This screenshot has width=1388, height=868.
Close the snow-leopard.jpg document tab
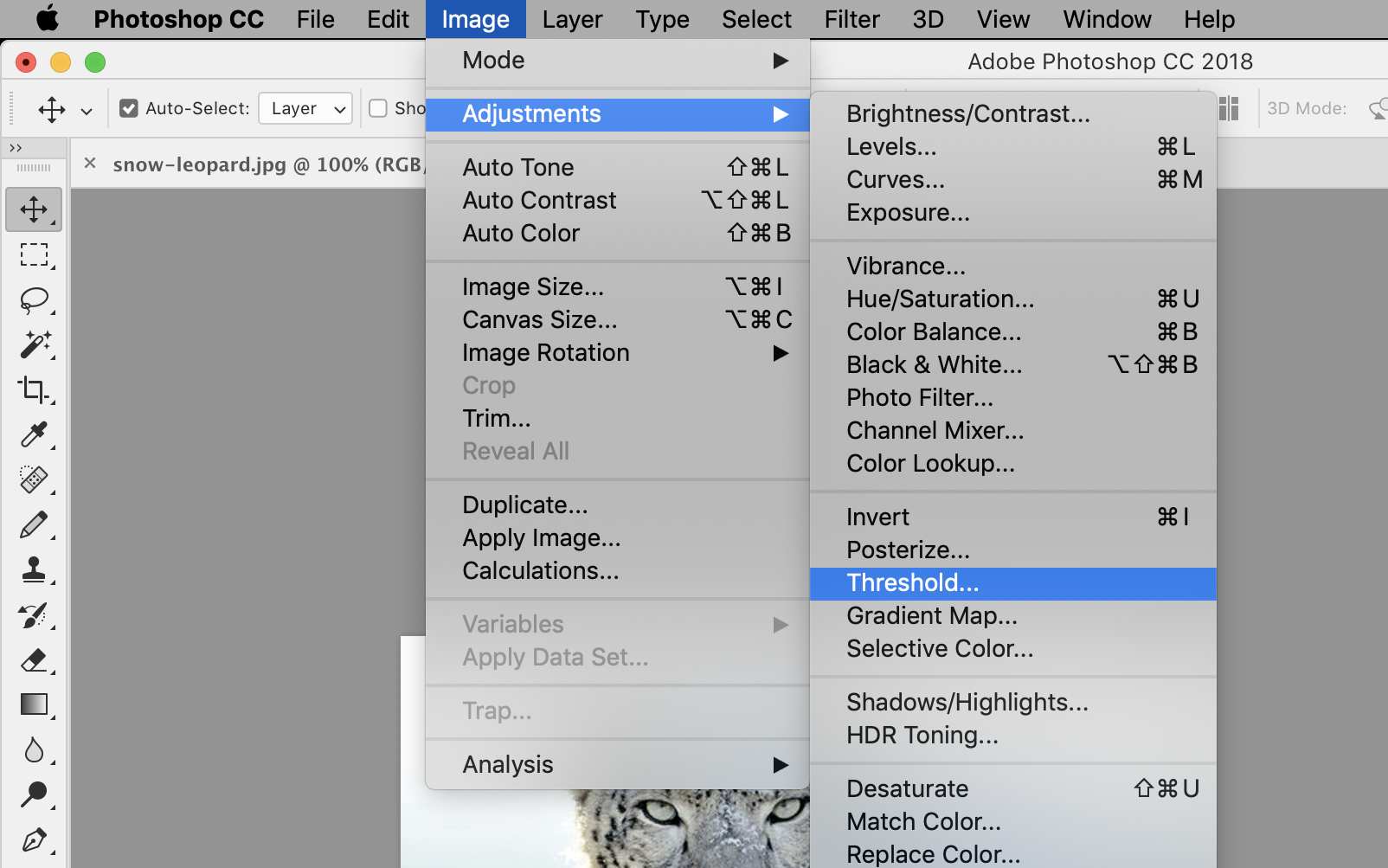click(90, 163)
